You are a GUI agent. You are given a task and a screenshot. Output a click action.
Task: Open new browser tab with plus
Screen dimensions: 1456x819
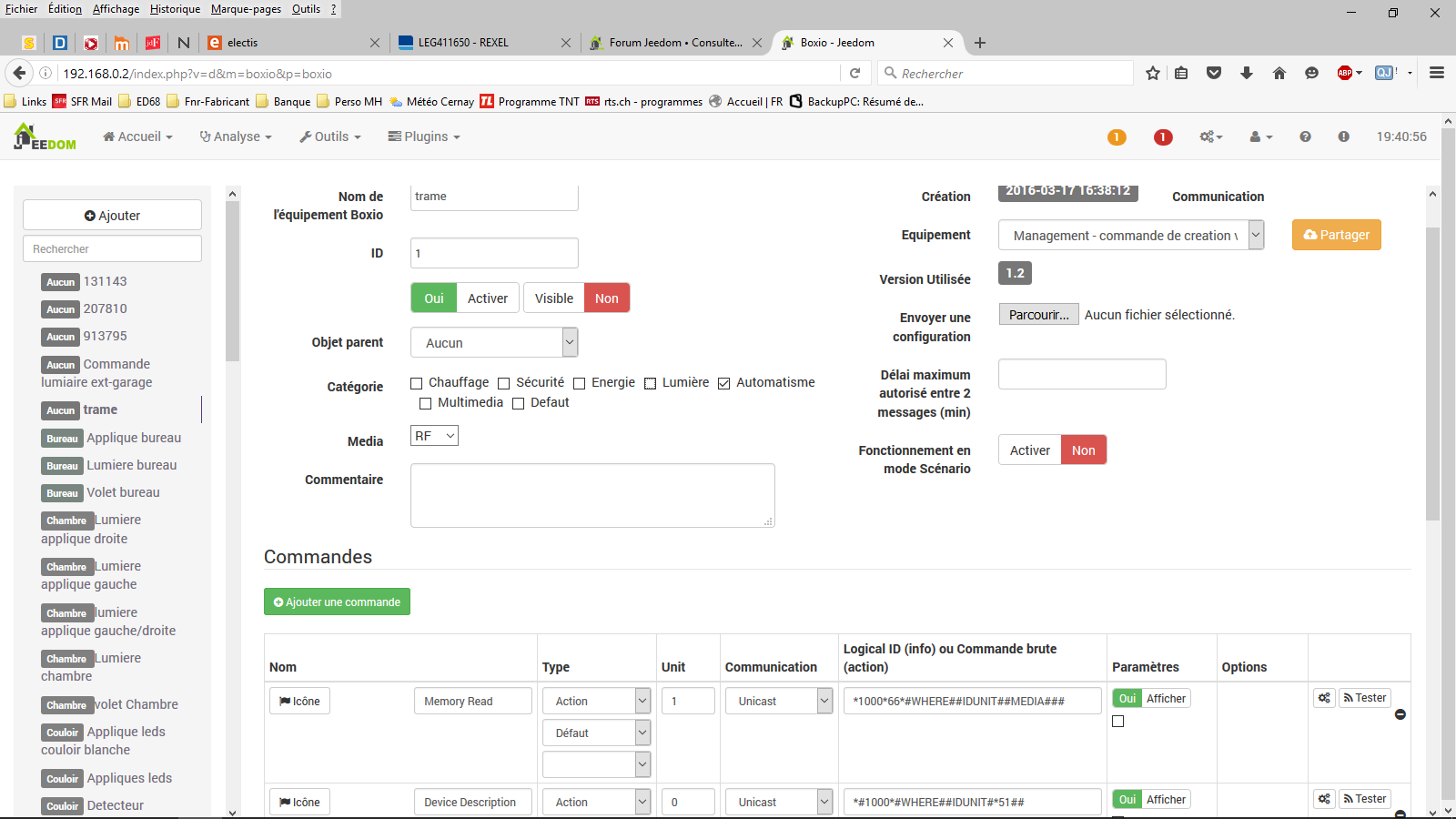pos(980,43)
